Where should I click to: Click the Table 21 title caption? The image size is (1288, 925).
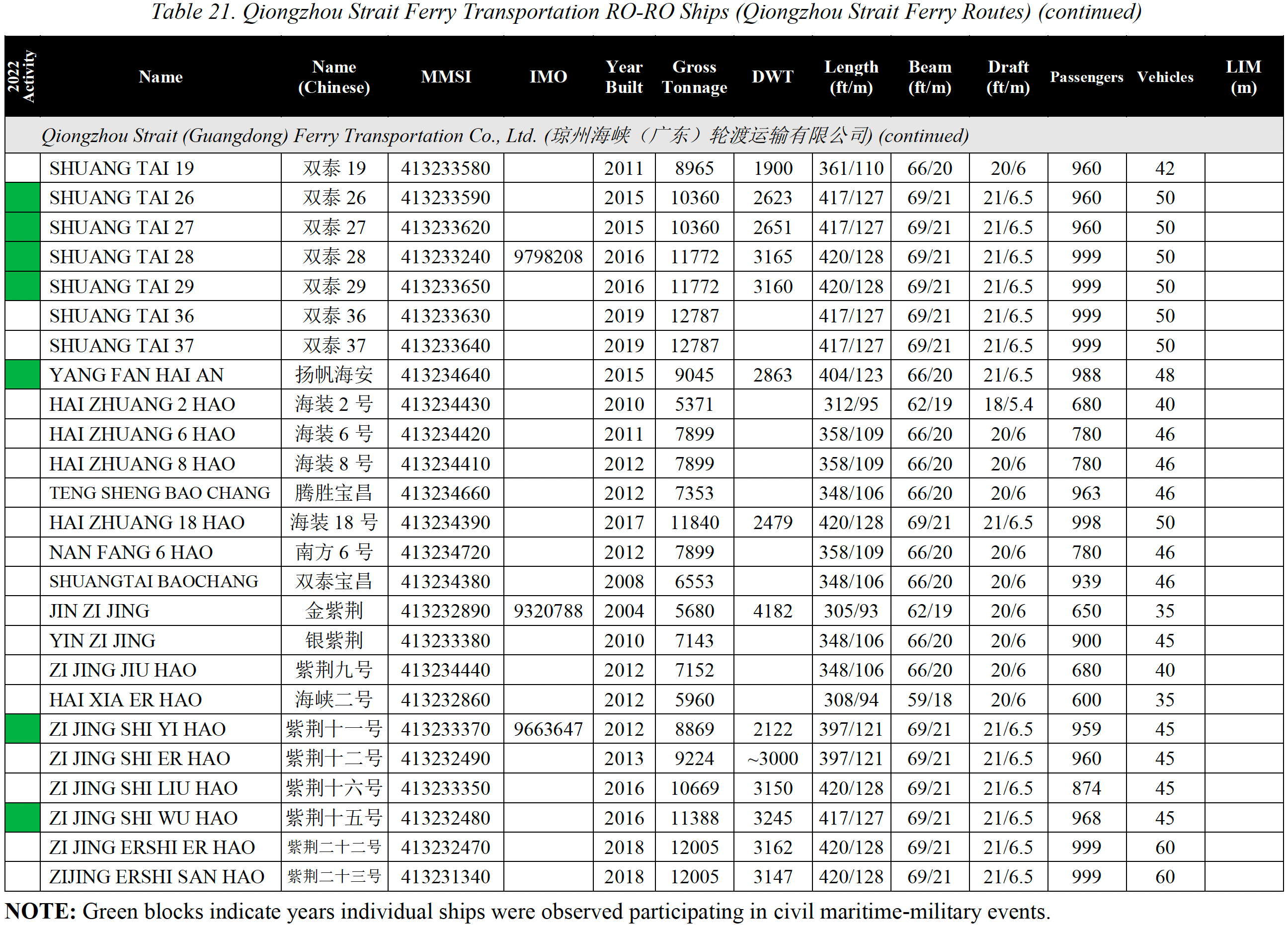[x=645, y=12]
